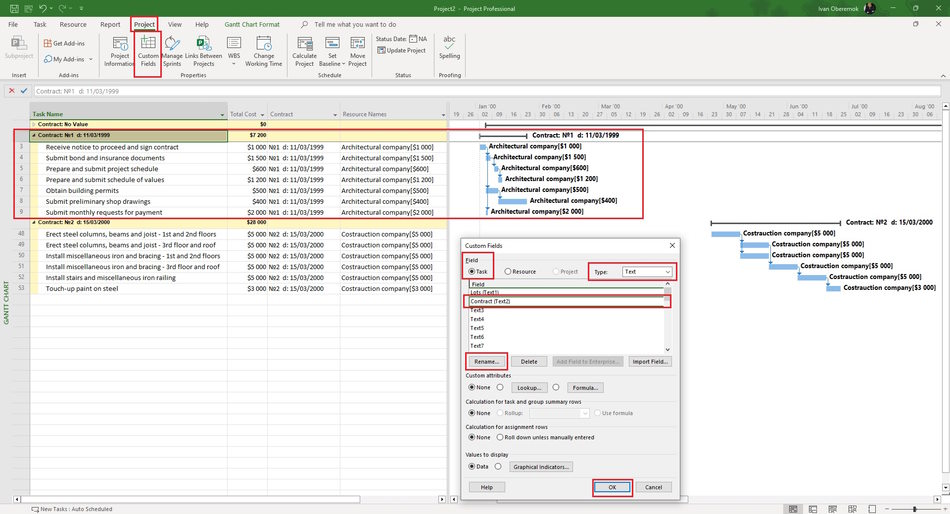
Task: Click the Delete button in Custom Fields
Action: pyautogui.click(x=529, y=361)
